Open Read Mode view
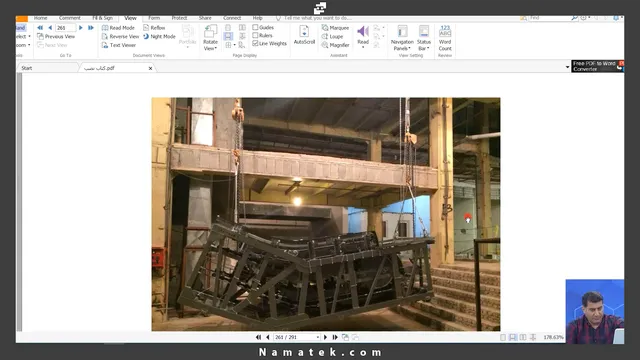The image size is (640, 360). (118, 28)
